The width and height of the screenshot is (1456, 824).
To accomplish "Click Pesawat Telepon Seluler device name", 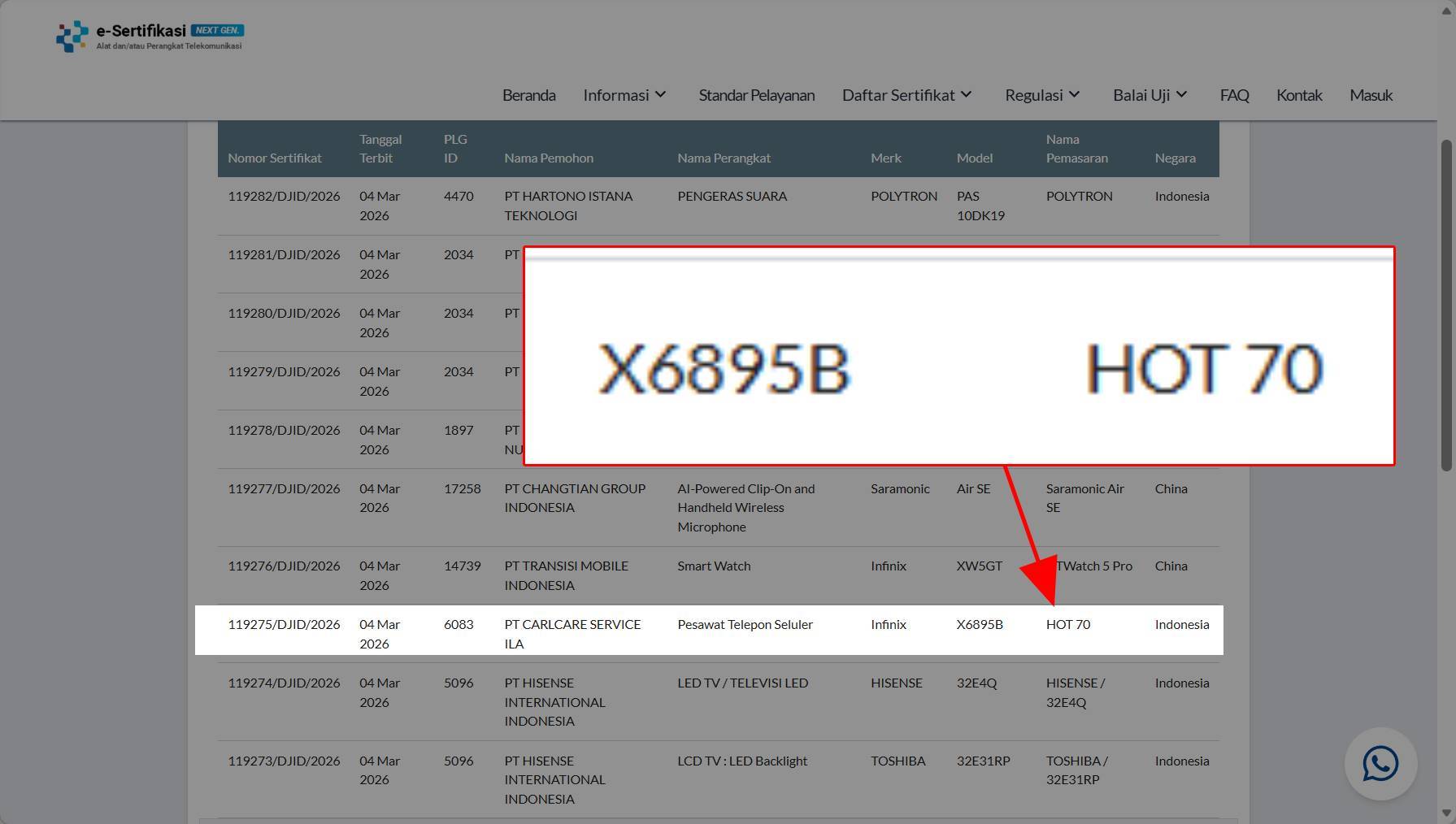I will point(745,624).
